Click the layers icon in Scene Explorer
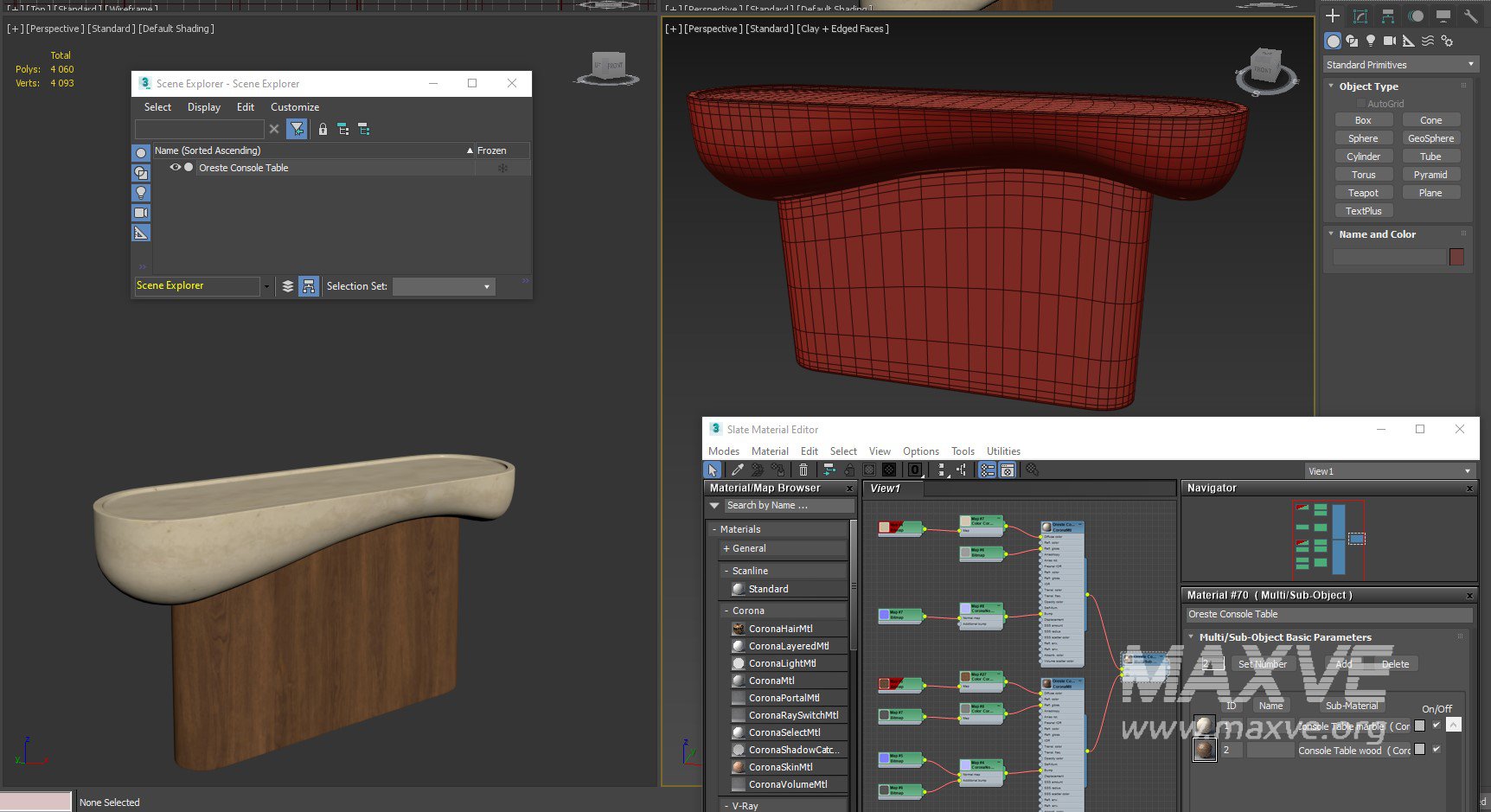 coord(288,286)
